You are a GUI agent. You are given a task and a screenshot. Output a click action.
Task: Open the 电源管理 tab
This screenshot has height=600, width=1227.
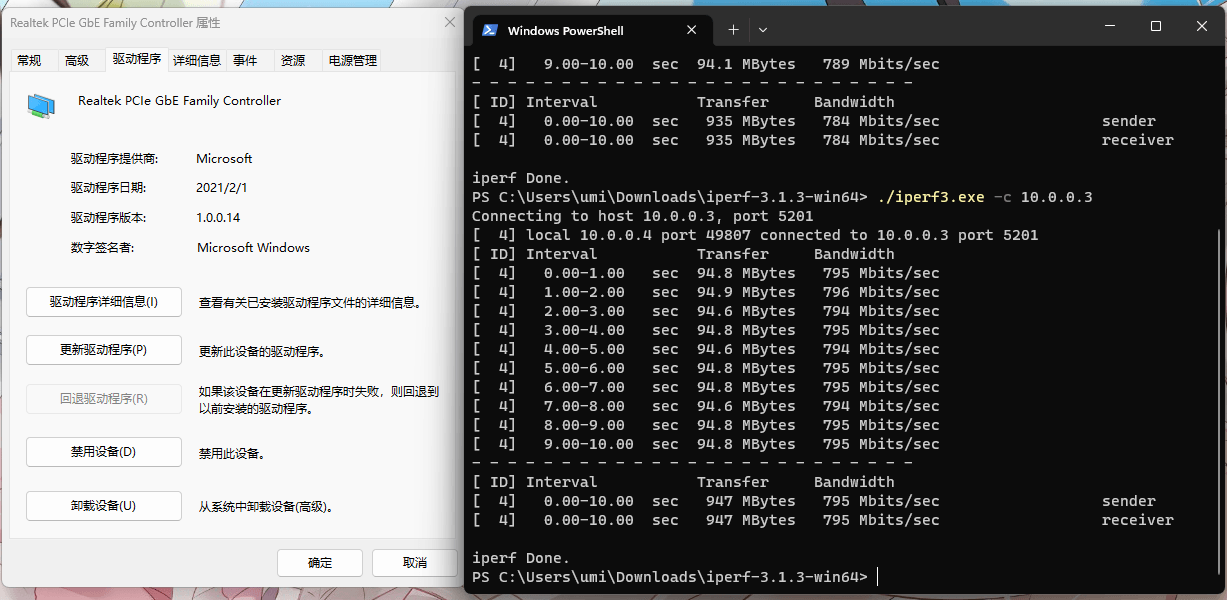click(352, 61)
